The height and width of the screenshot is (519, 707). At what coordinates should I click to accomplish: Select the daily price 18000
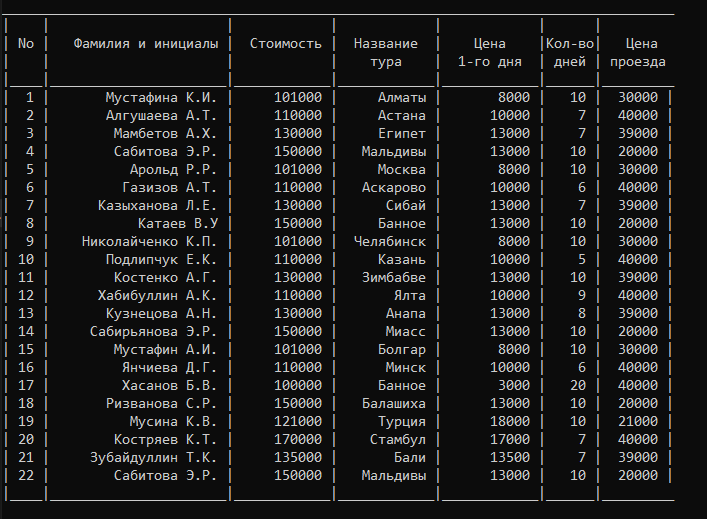pyautogui.click(x=510, y=422)
